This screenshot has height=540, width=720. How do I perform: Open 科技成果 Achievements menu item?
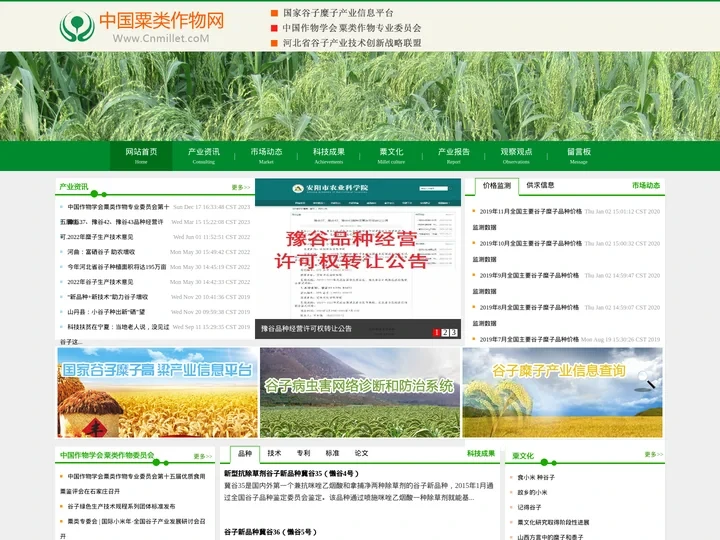tap(328, 156)
